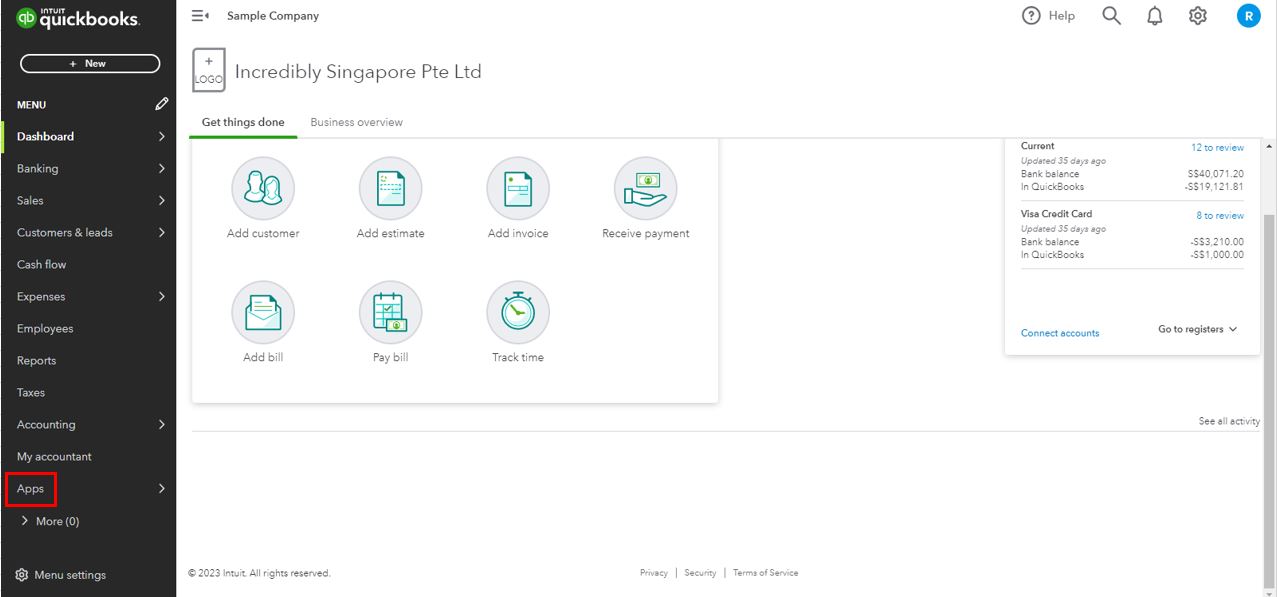Viewport: 1277px width, 597px height.
Task: Open Cash flow in the sidebar
Action: click(x=41, y=265)
